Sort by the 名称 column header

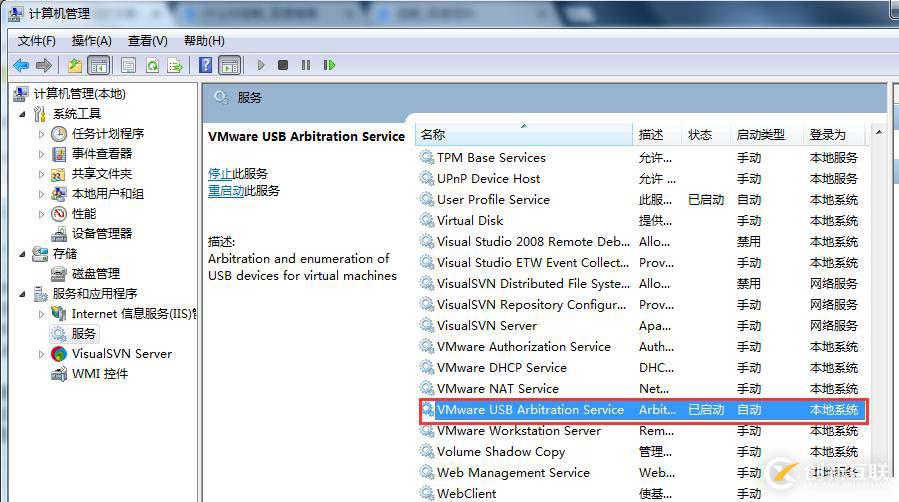pos(524,135)
